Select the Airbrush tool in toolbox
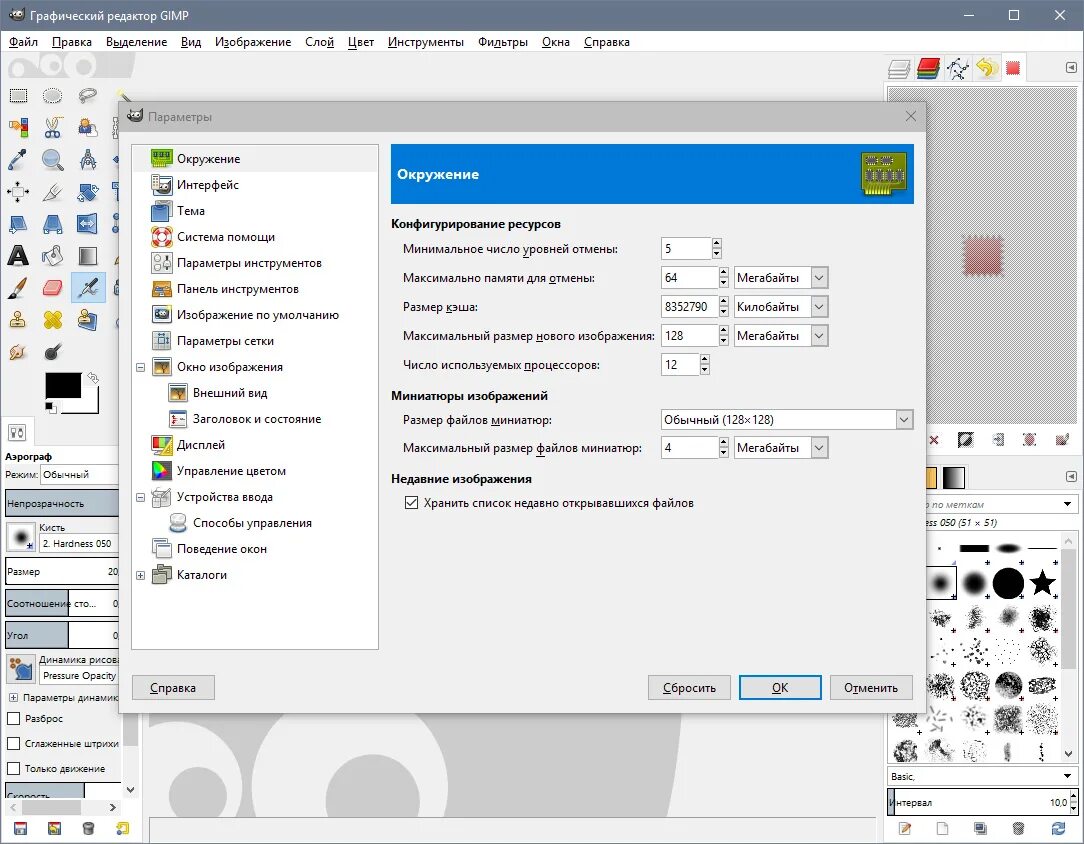This screenshot has width=1084, height=844. 88,288
